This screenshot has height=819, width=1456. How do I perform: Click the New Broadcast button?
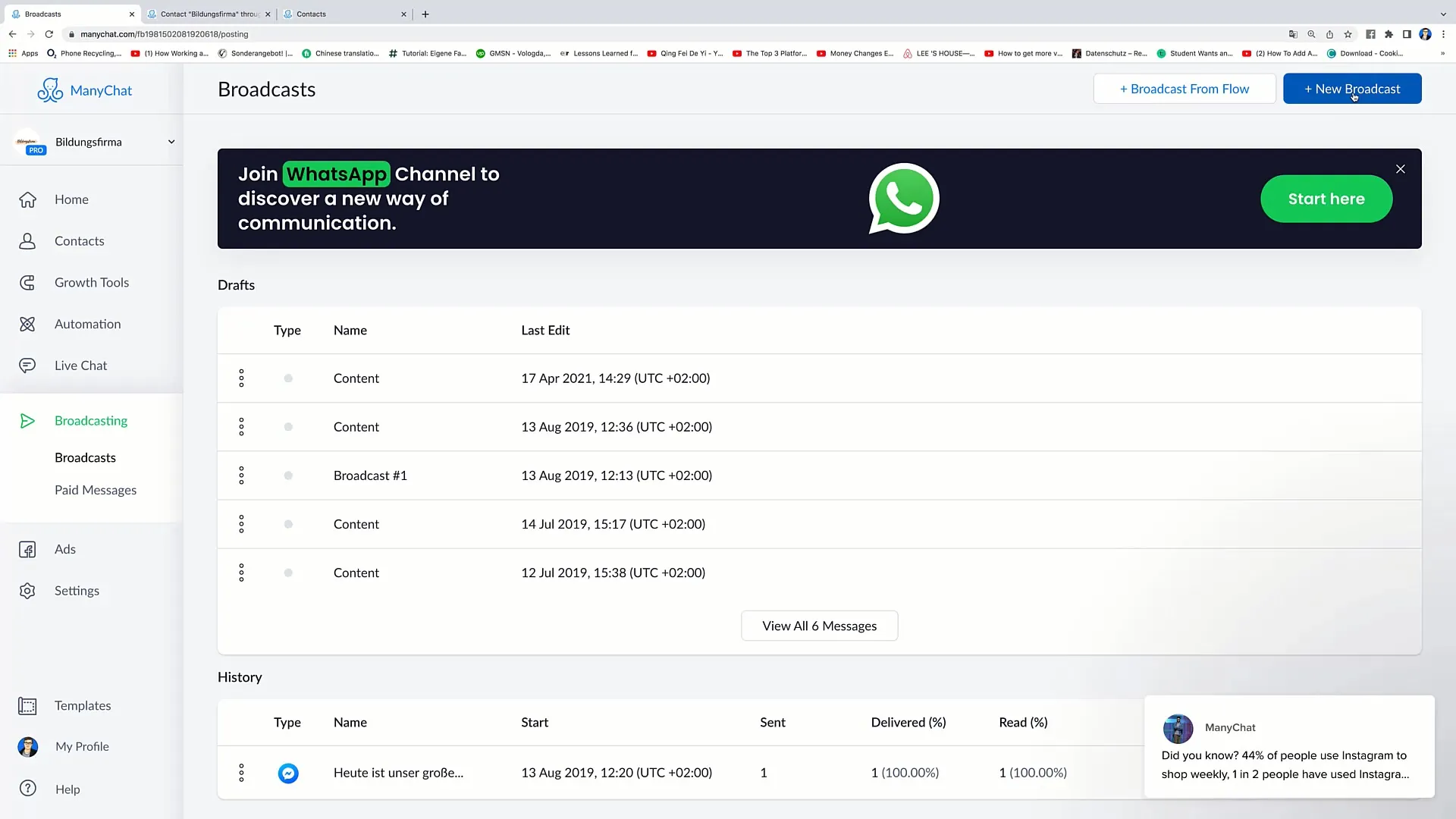(x=1352, y=89)
